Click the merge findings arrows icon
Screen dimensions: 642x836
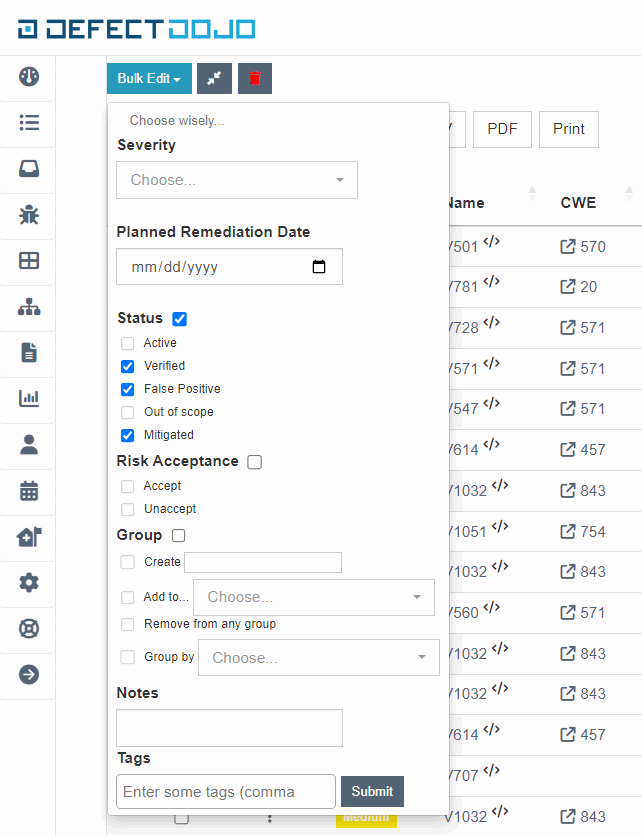pyautogui.click(x=214, y=78)
